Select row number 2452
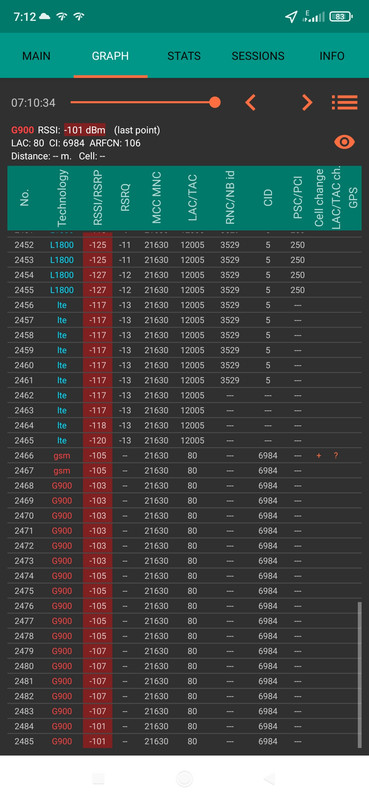 click(184, 245)
